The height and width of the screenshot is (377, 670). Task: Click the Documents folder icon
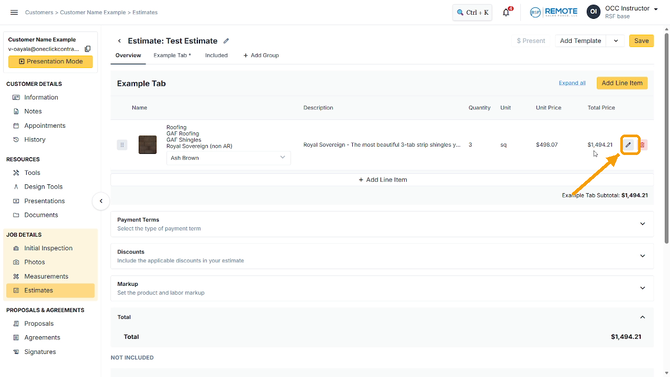(x=16, y=215)
